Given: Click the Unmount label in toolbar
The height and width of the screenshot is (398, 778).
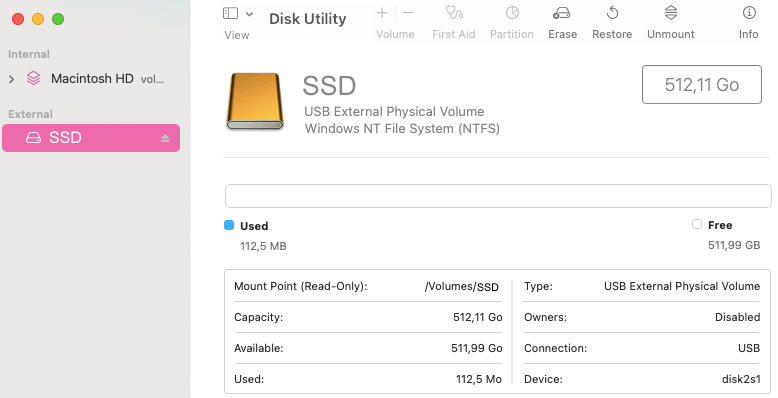Looking at the screenshot, I should (671, 34).
